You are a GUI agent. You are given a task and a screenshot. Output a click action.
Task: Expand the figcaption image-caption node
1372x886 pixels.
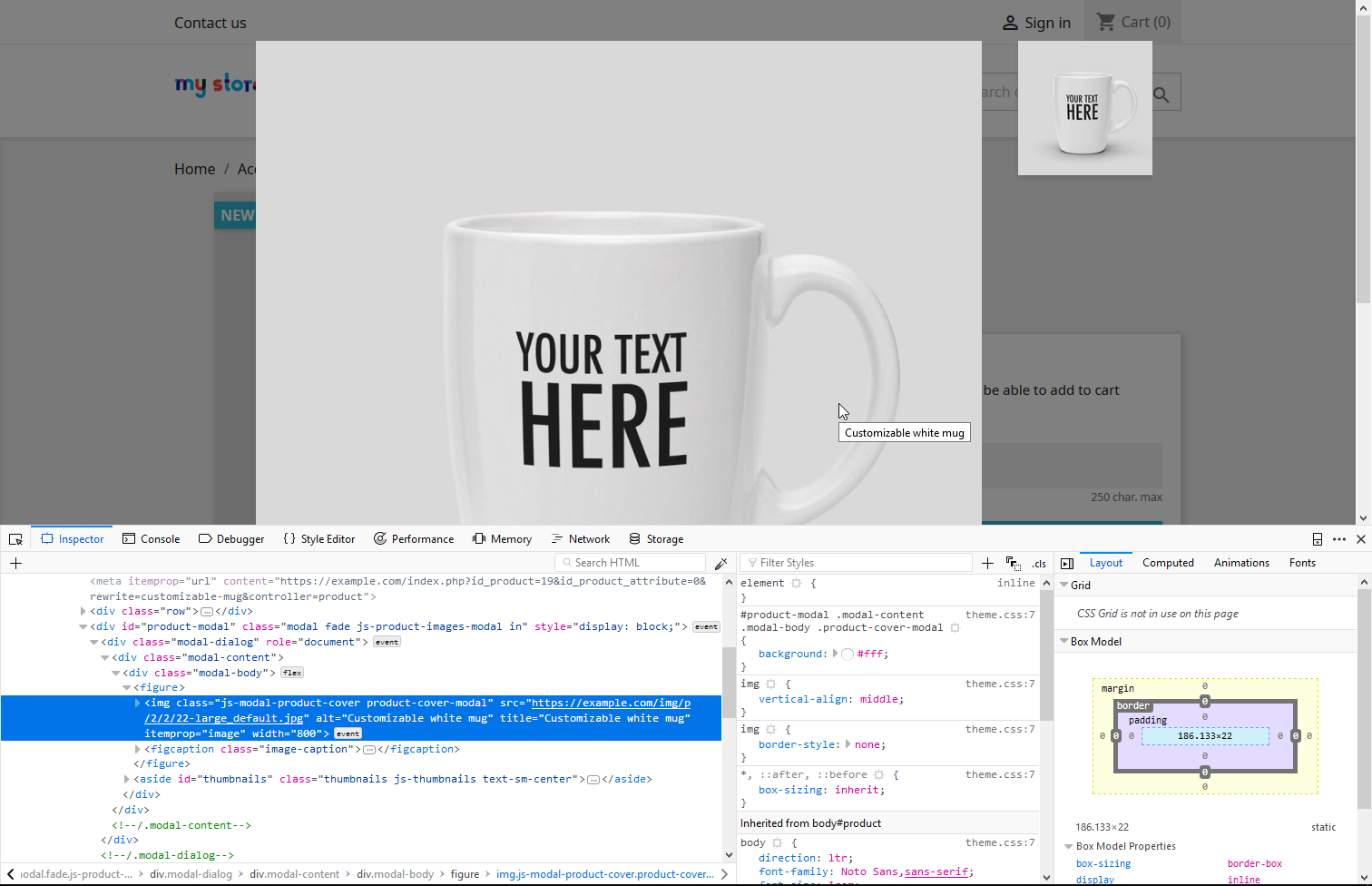[x=138, y=750]
